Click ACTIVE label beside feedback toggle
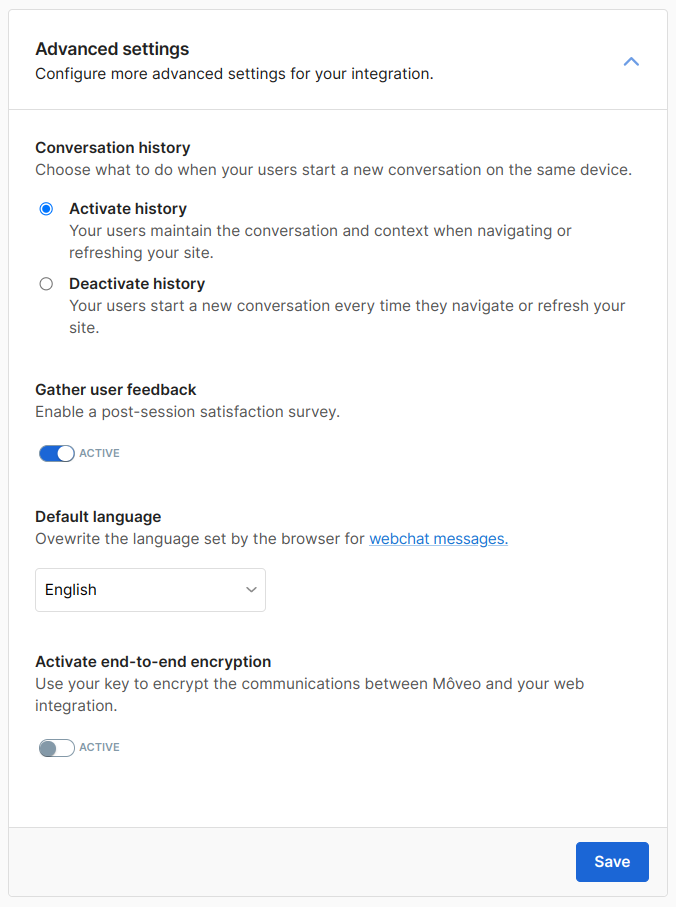This screenshot has width=676, height=907. click(x=99, y=453)
